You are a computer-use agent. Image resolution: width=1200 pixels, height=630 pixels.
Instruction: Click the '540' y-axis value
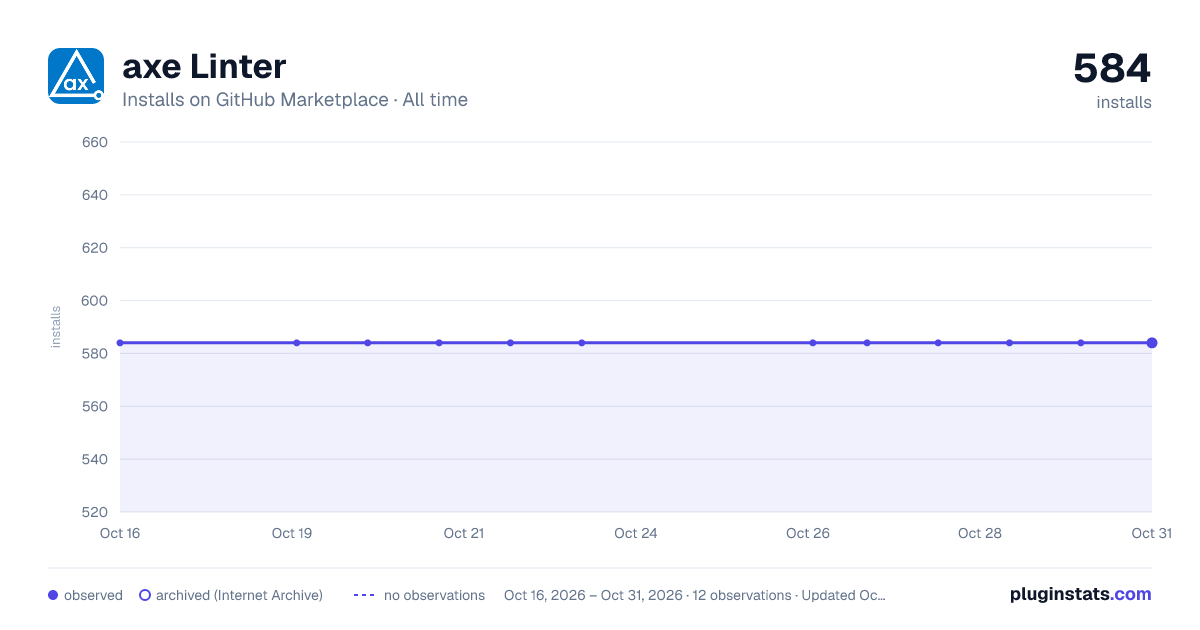[95, 460]
